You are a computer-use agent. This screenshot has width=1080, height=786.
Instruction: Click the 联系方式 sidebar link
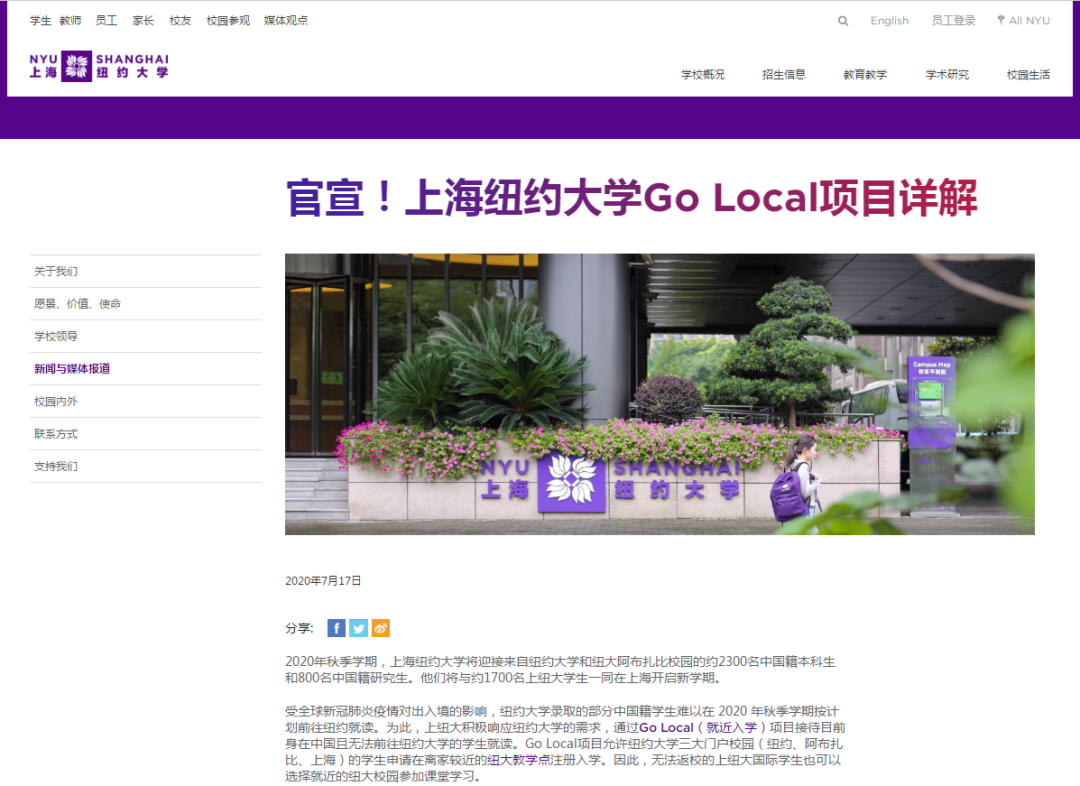[x=56, y=434]
